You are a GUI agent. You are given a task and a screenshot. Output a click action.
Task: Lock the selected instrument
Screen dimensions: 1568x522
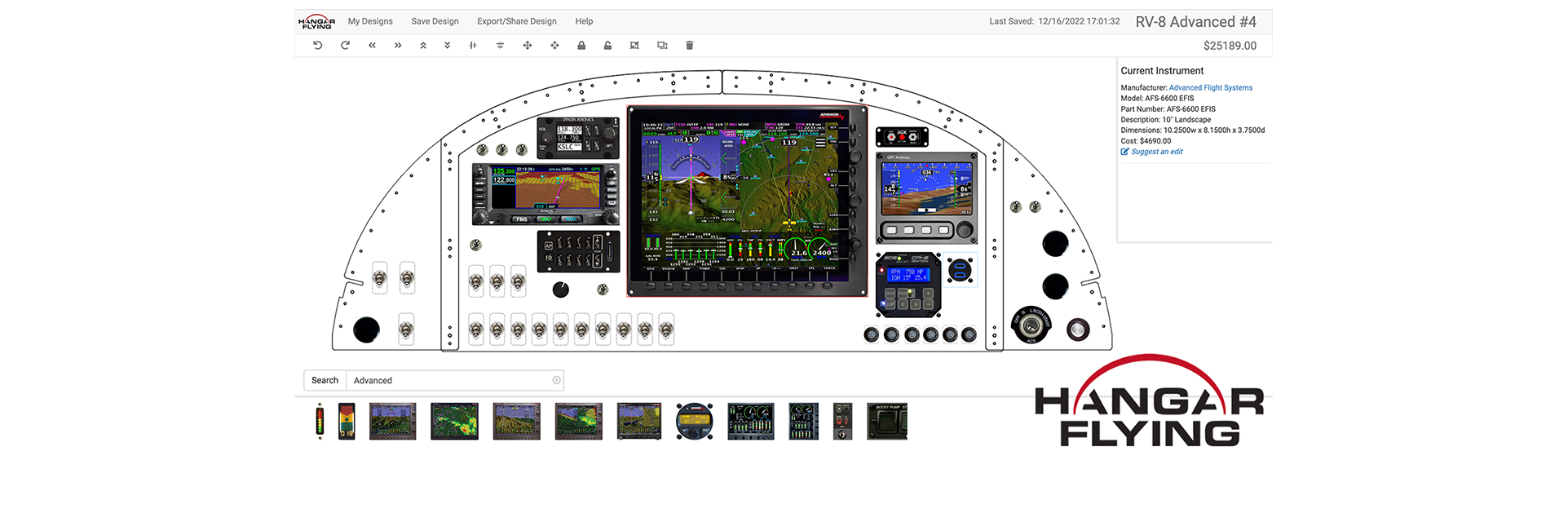click(x=581, y=46)
